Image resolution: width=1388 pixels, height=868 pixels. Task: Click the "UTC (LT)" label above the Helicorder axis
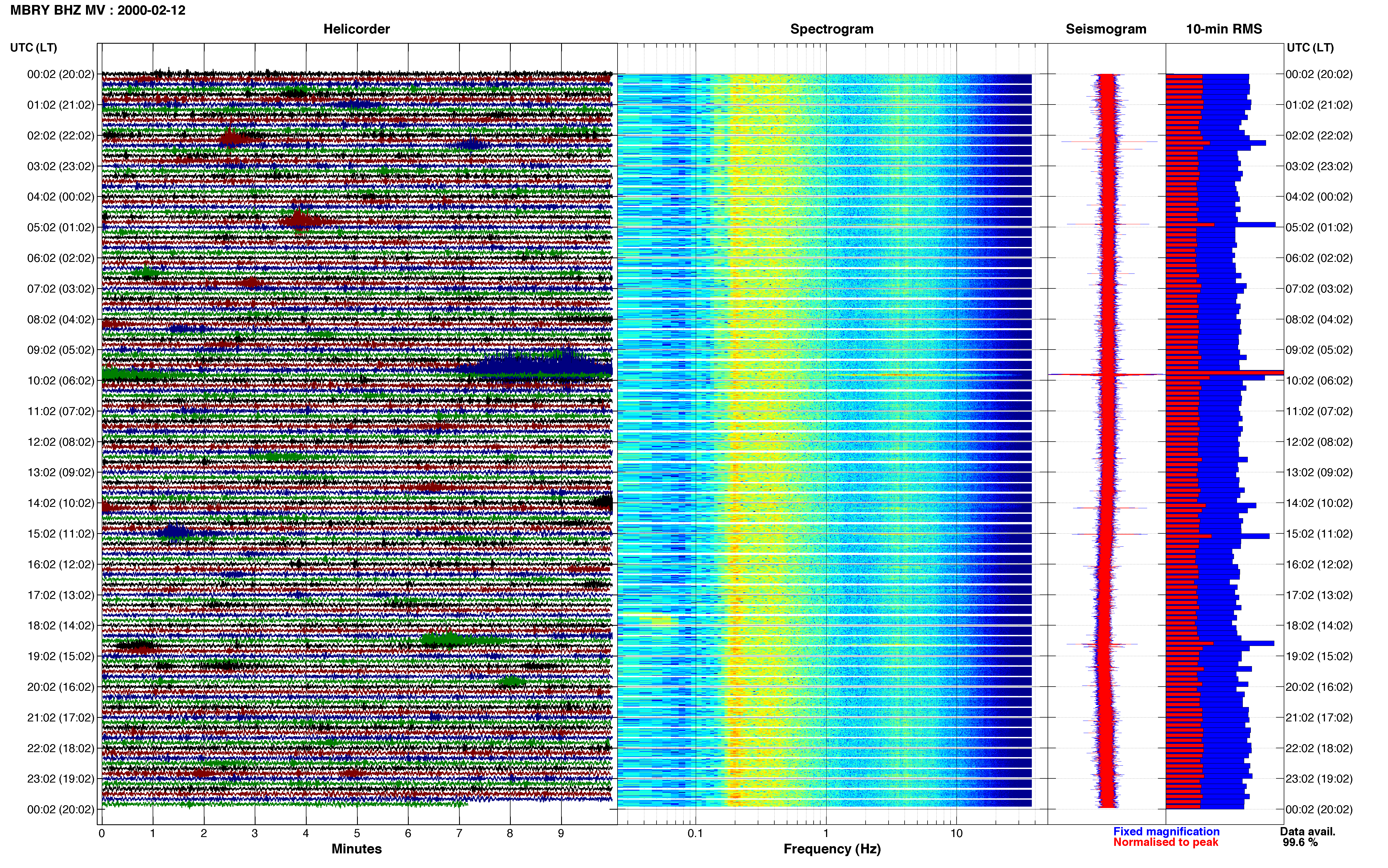(33, 48)
